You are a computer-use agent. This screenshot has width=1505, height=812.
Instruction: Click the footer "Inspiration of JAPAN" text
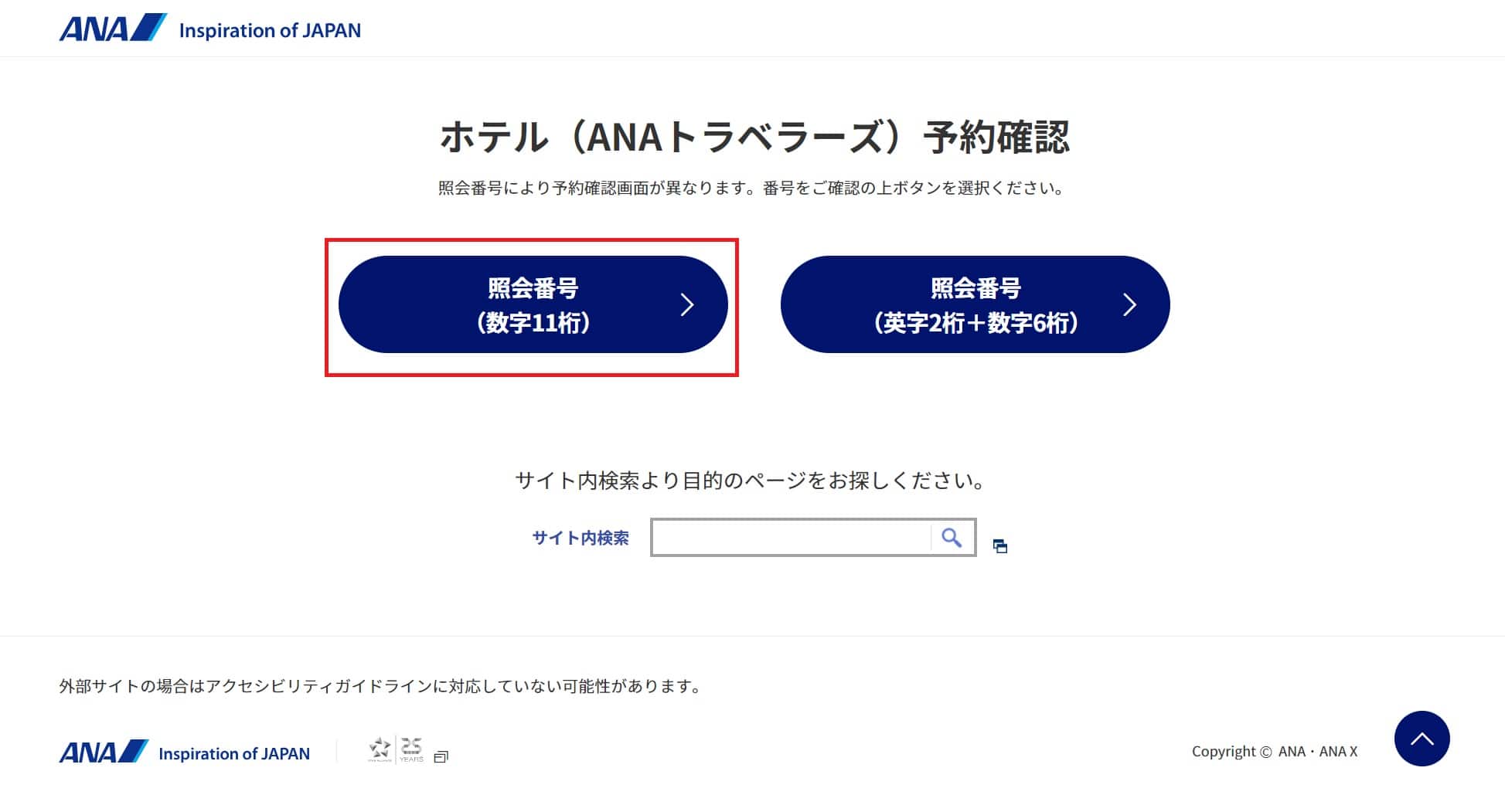(x=234, y=753)
